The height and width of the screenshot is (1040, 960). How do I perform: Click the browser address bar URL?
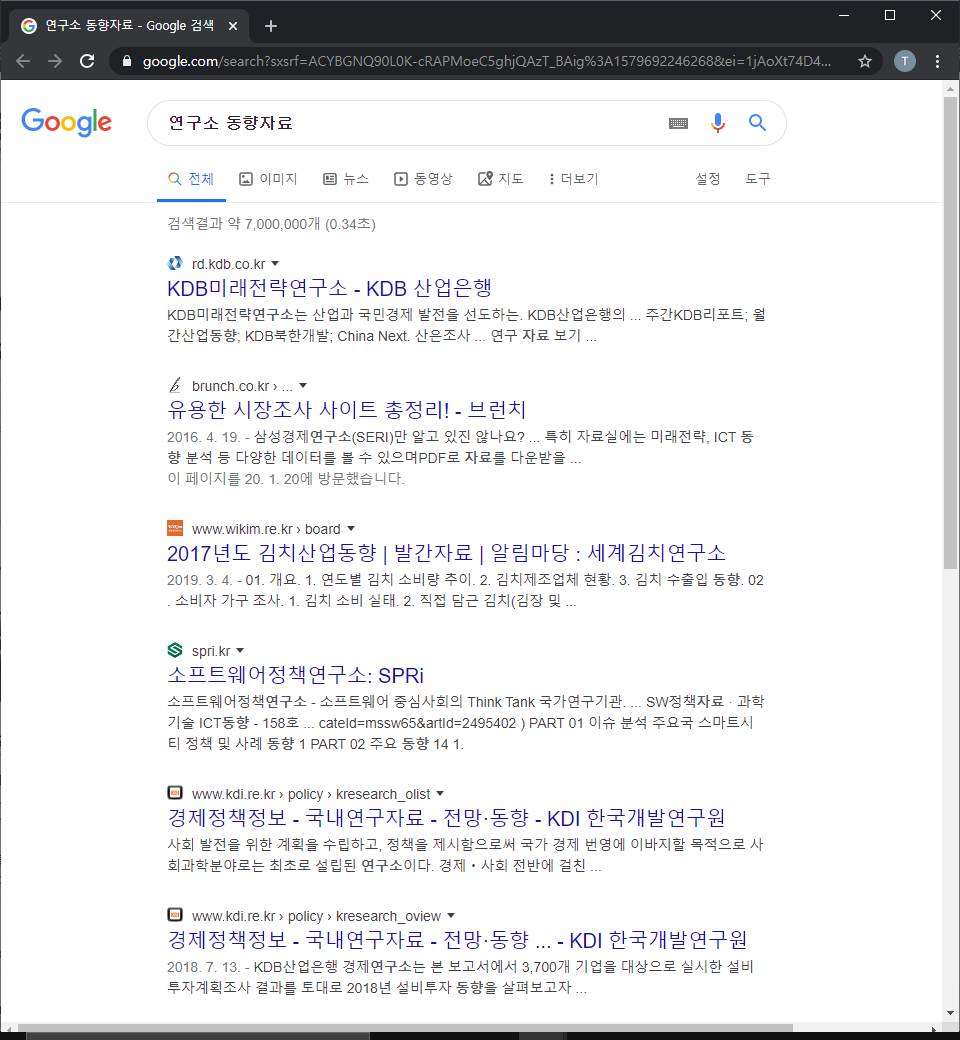pos(486,62)
